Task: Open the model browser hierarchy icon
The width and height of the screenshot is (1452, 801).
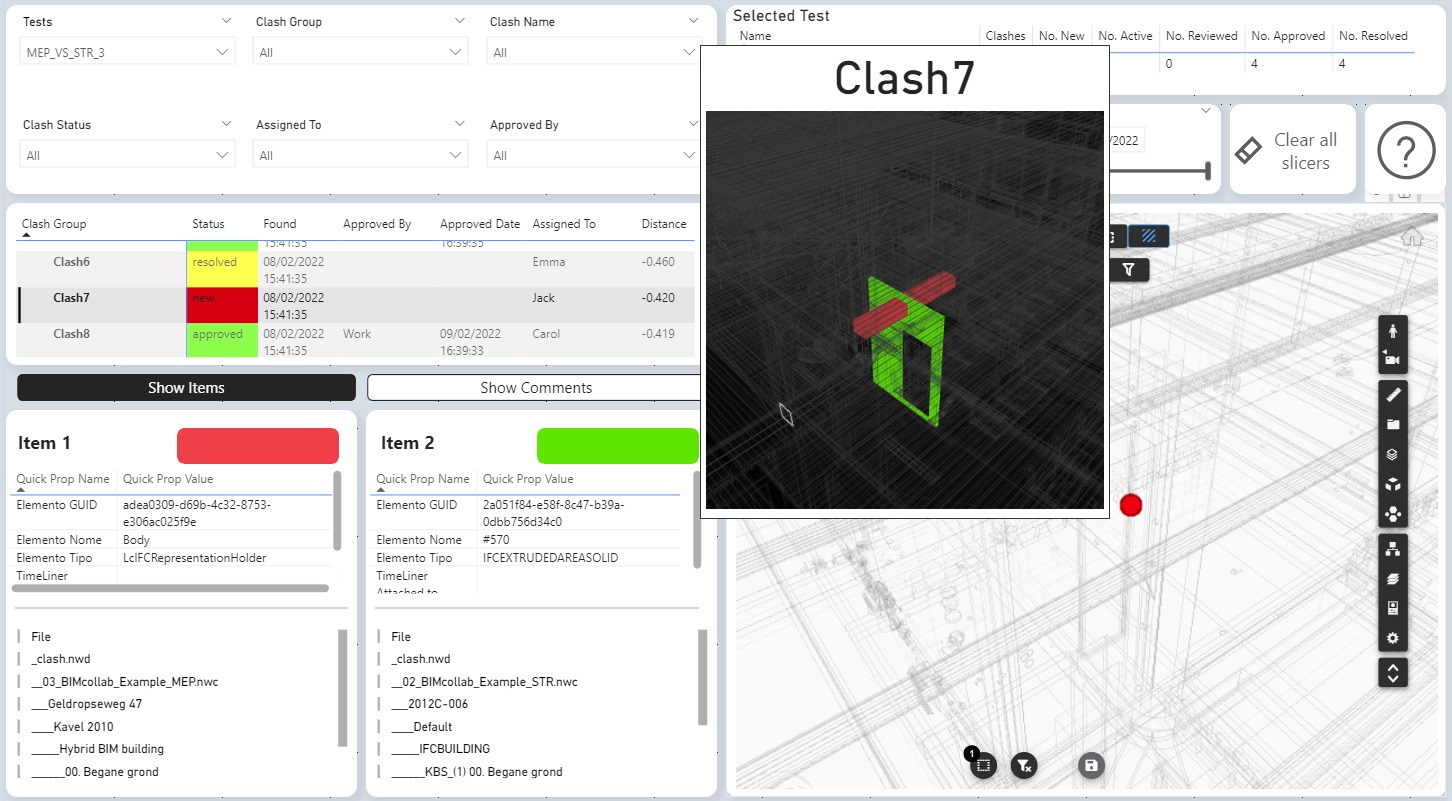Action: pos(1393,549)
